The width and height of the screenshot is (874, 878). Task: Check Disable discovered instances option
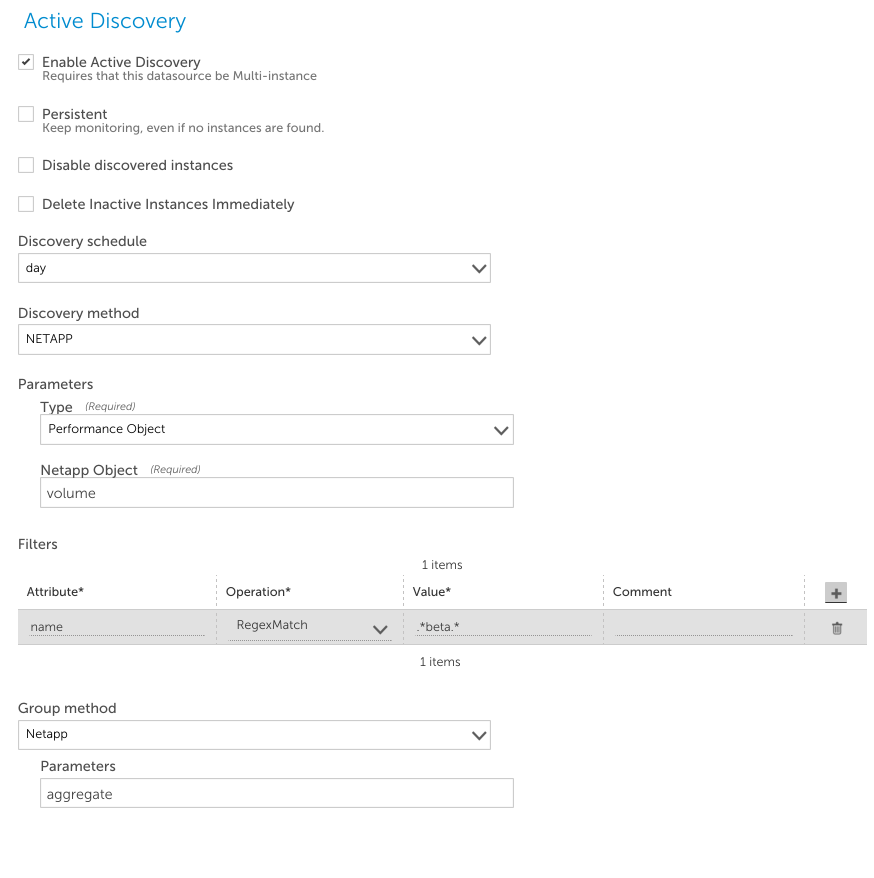click(26, 165)
